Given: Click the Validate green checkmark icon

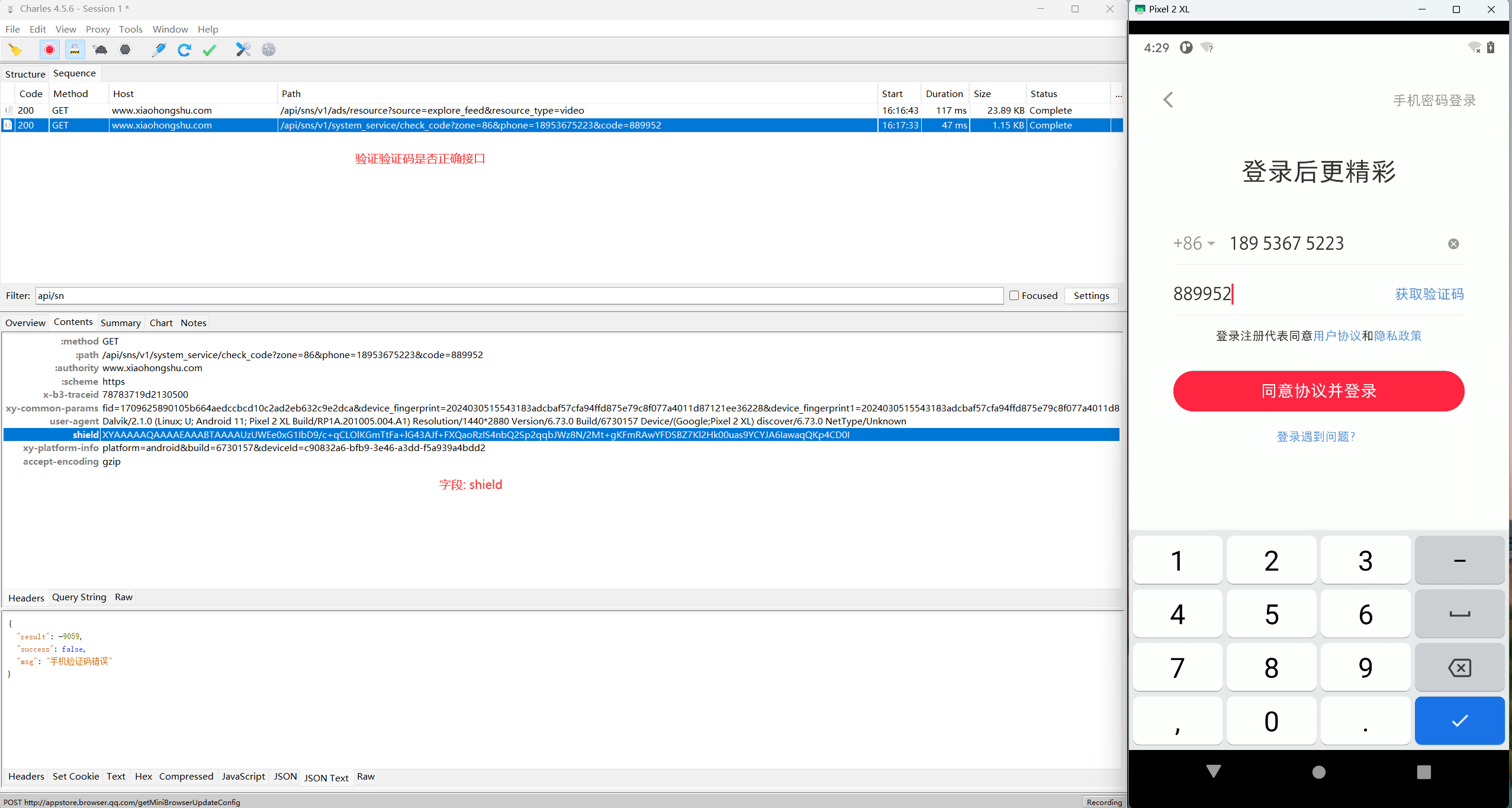Looking at the screenshot, I should coord(210,50).
